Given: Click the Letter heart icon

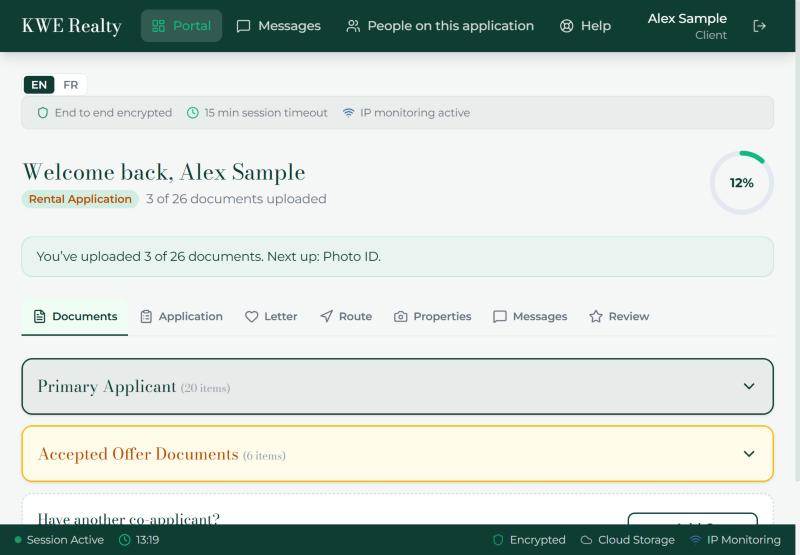Looking at the screenshot, I should (252, 317).
